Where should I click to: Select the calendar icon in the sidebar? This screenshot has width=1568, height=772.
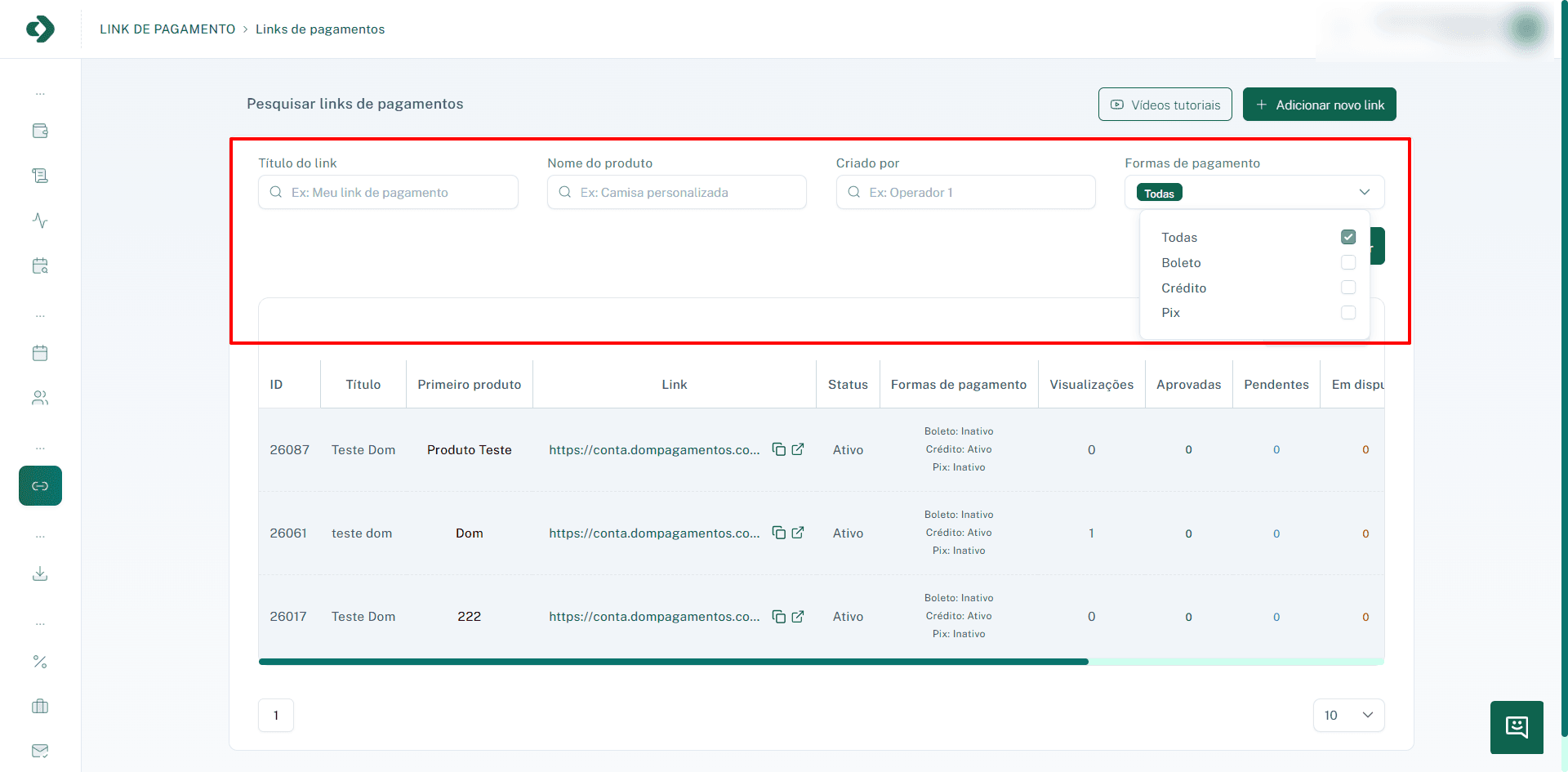click(40, 353)
